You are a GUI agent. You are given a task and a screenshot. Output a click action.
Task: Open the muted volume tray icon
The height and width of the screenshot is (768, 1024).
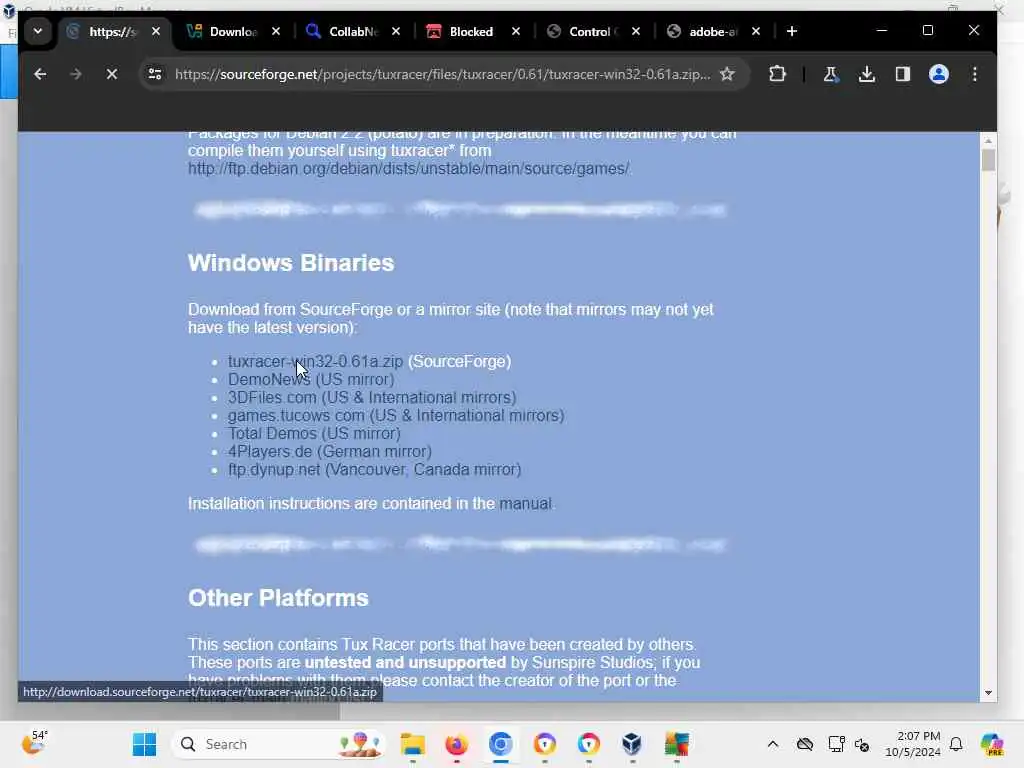point(862,744)
